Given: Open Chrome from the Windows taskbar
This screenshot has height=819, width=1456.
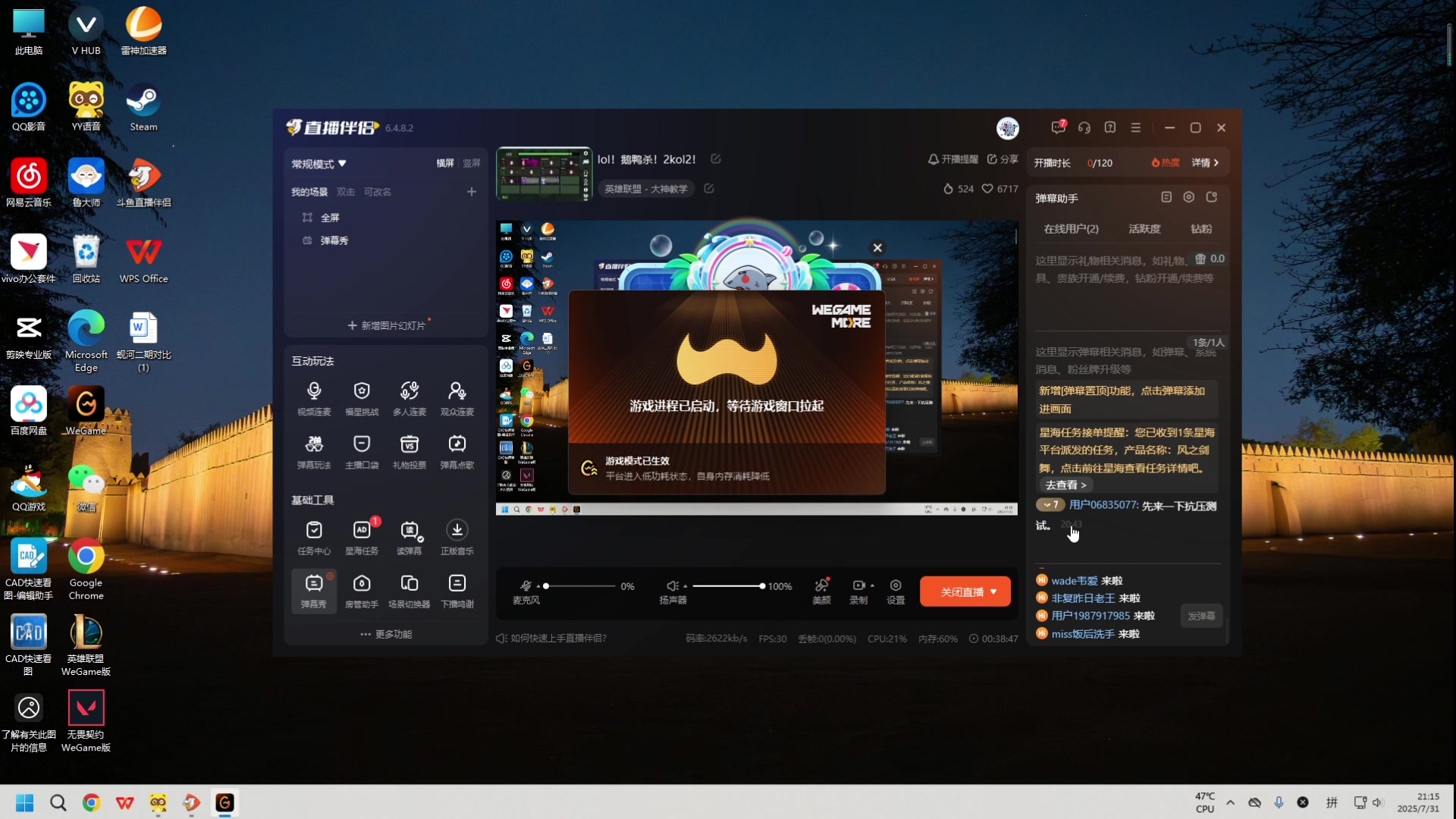Looking at the screenshot, I should click(x=91, y=802).
